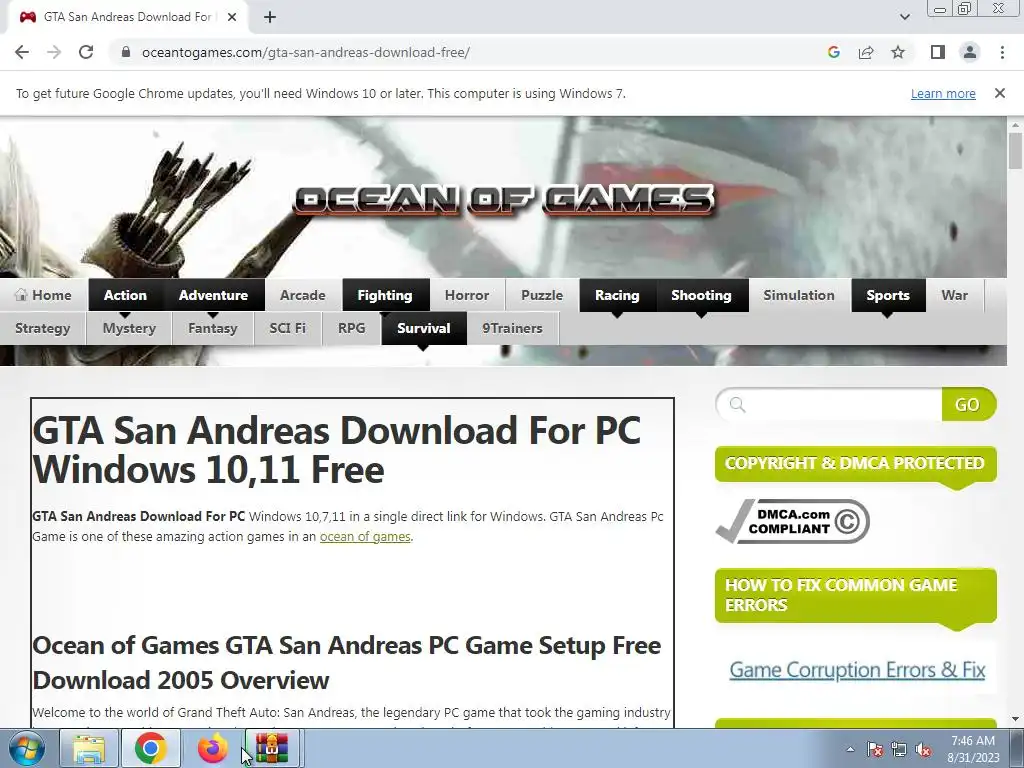Open the Google icon in address bar

click(x=833, y=52)
